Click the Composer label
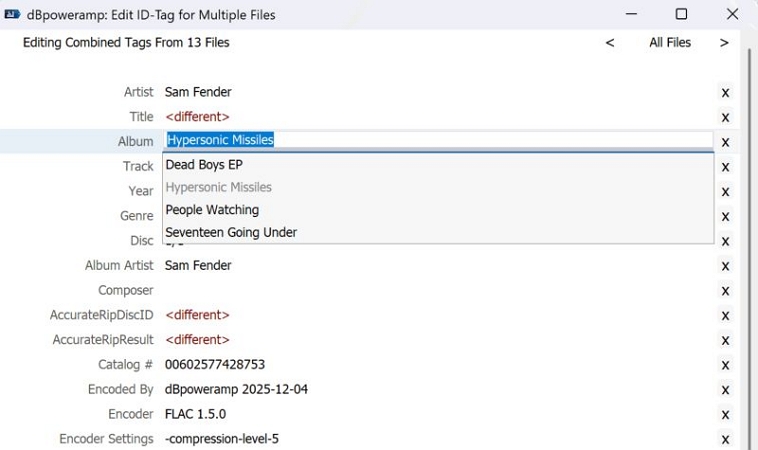 [x=126, y=290]
